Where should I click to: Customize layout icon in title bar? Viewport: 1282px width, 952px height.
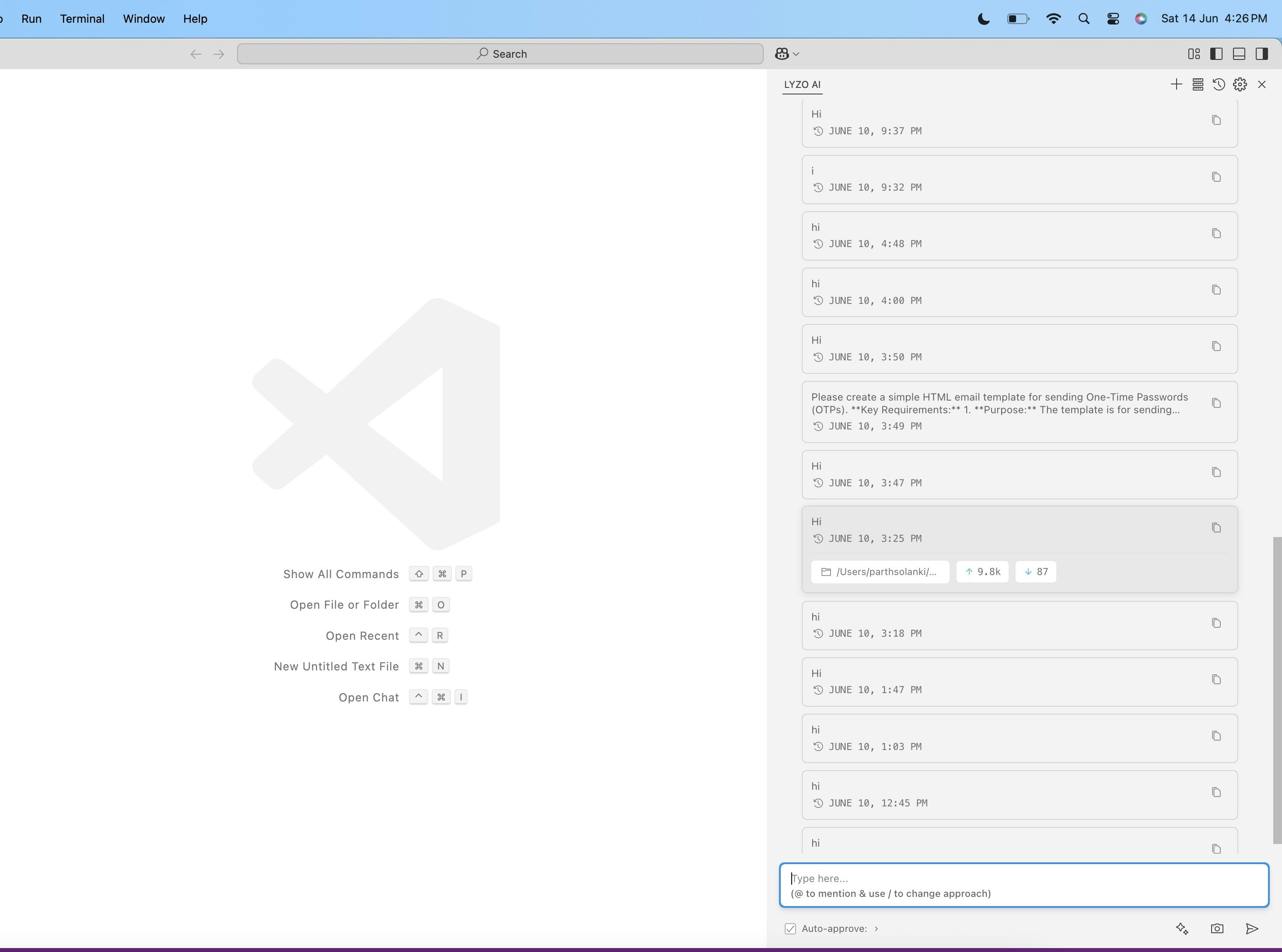coord(1194,54)
